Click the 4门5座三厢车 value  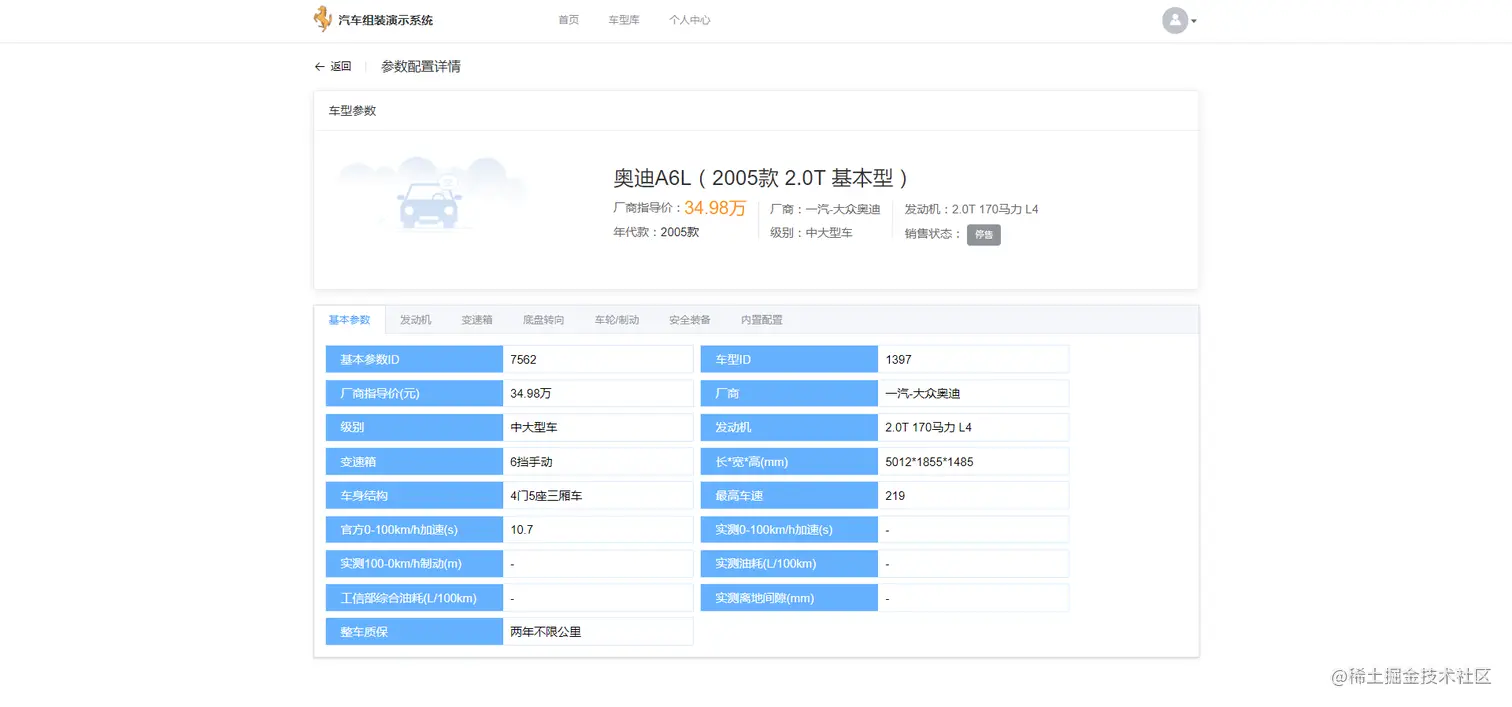pos(598,496)
